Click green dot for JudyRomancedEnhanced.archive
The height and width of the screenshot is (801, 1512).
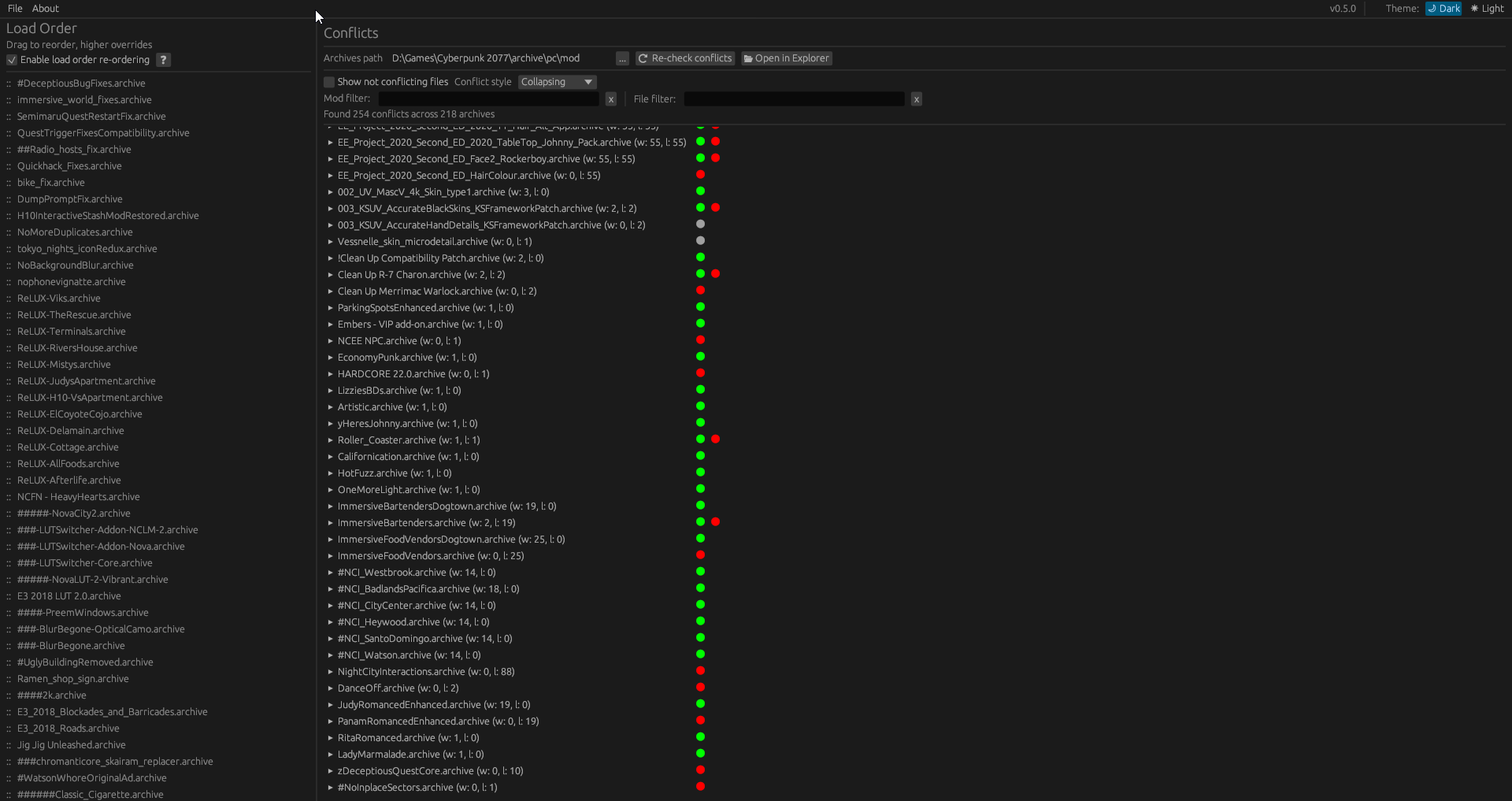point(700,703)
